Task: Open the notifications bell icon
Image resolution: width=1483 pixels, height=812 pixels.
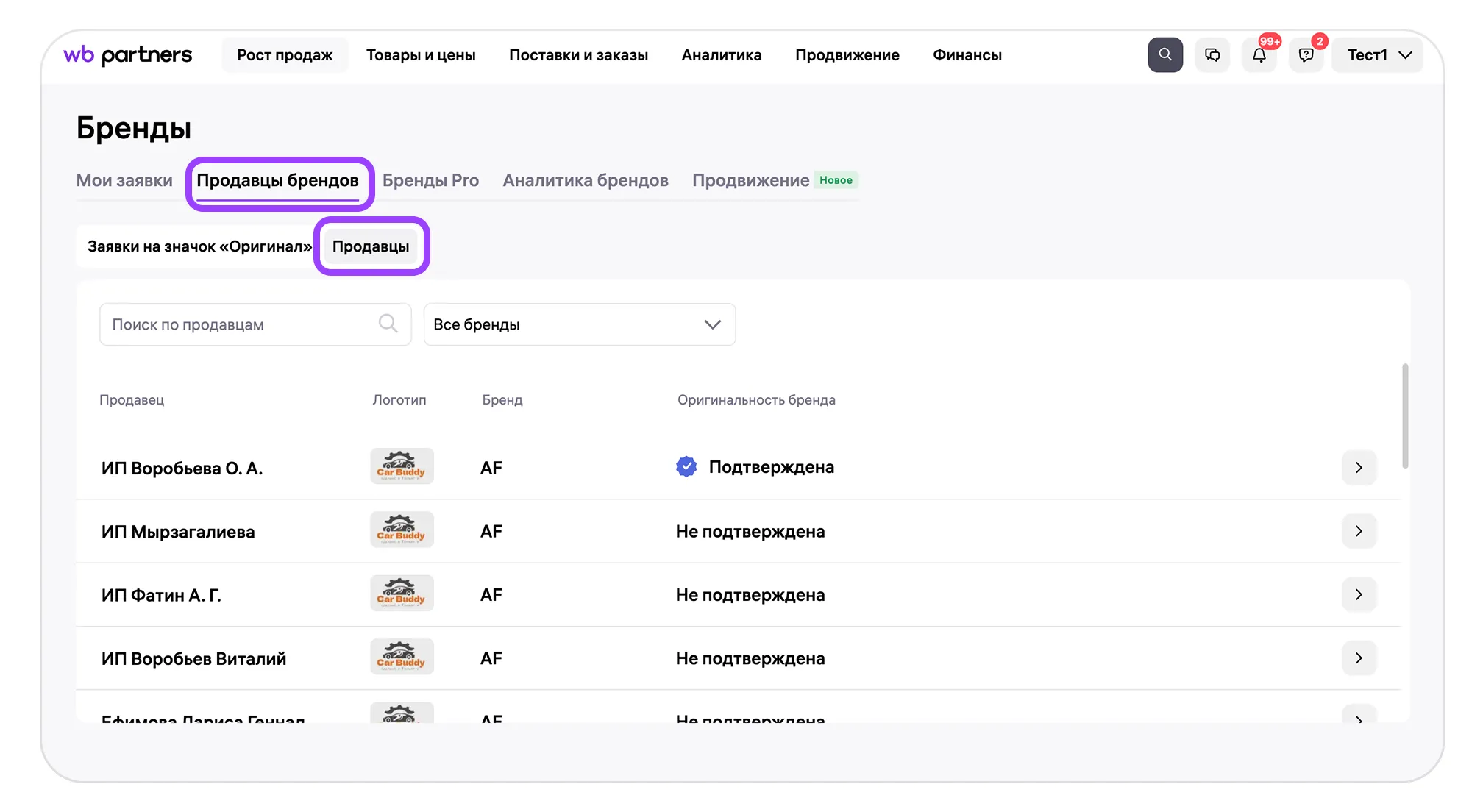Action: (1259, 55)
